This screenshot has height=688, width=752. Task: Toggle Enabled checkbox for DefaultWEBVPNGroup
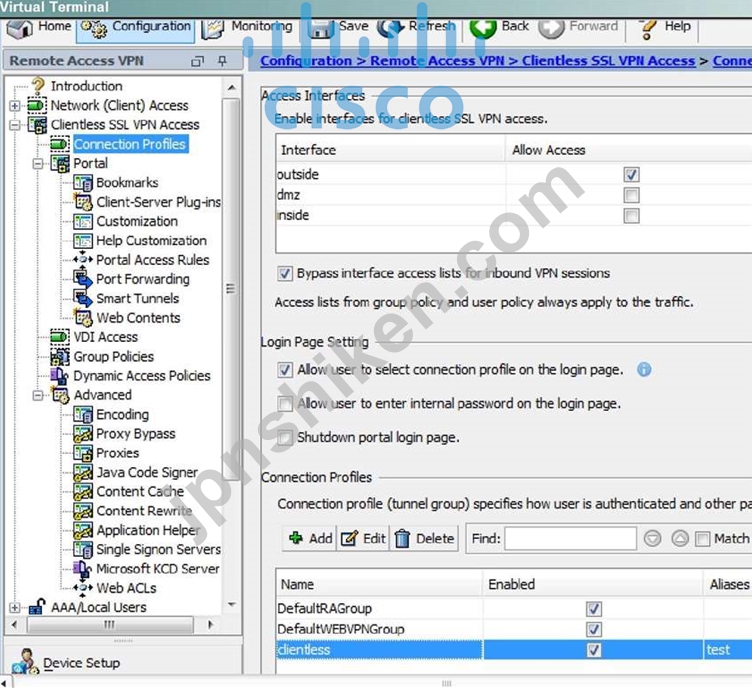pos(594,629)
